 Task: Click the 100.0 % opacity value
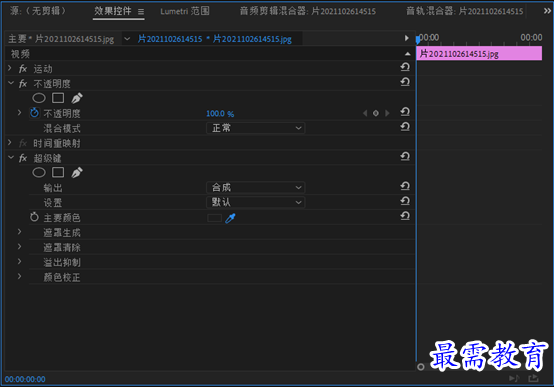coord(220,113)
